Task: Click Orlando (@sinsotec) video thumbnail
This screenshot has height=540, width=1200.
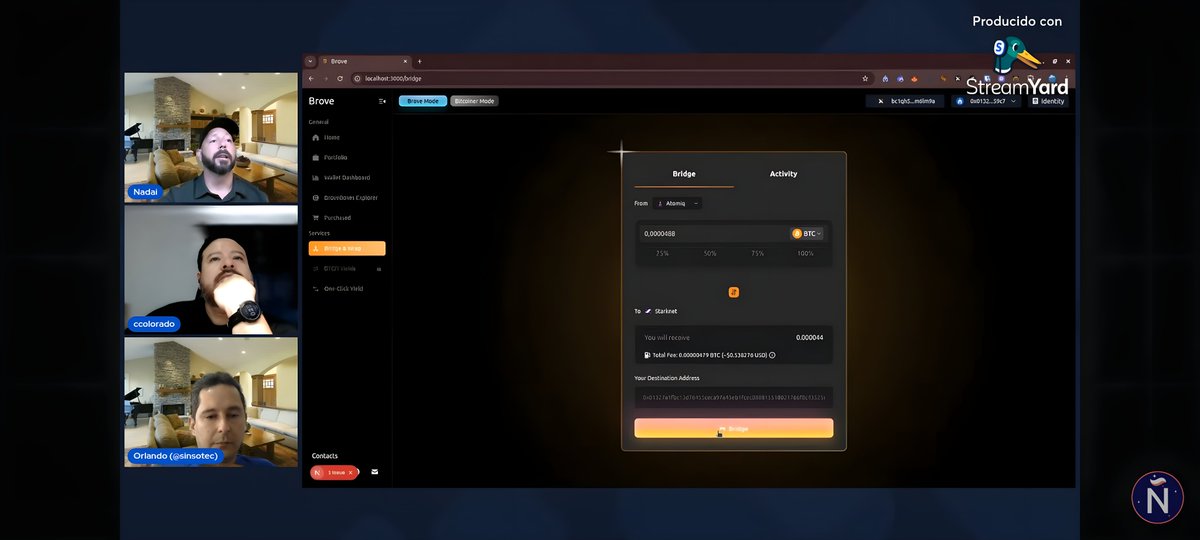Action: 211,401
